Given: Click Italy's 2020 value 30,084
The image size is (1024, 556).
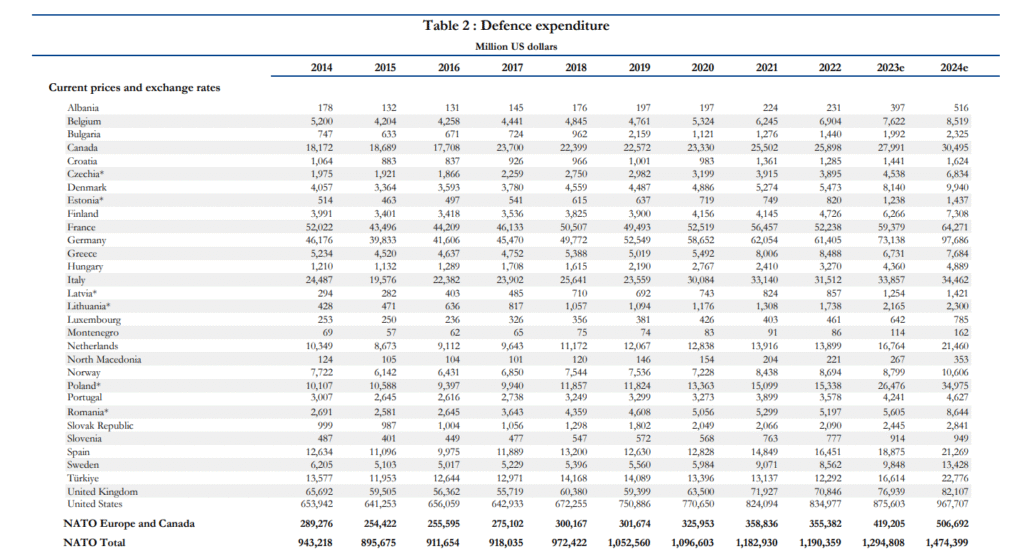Looking at the screenshot, I should tap(701, 280).
